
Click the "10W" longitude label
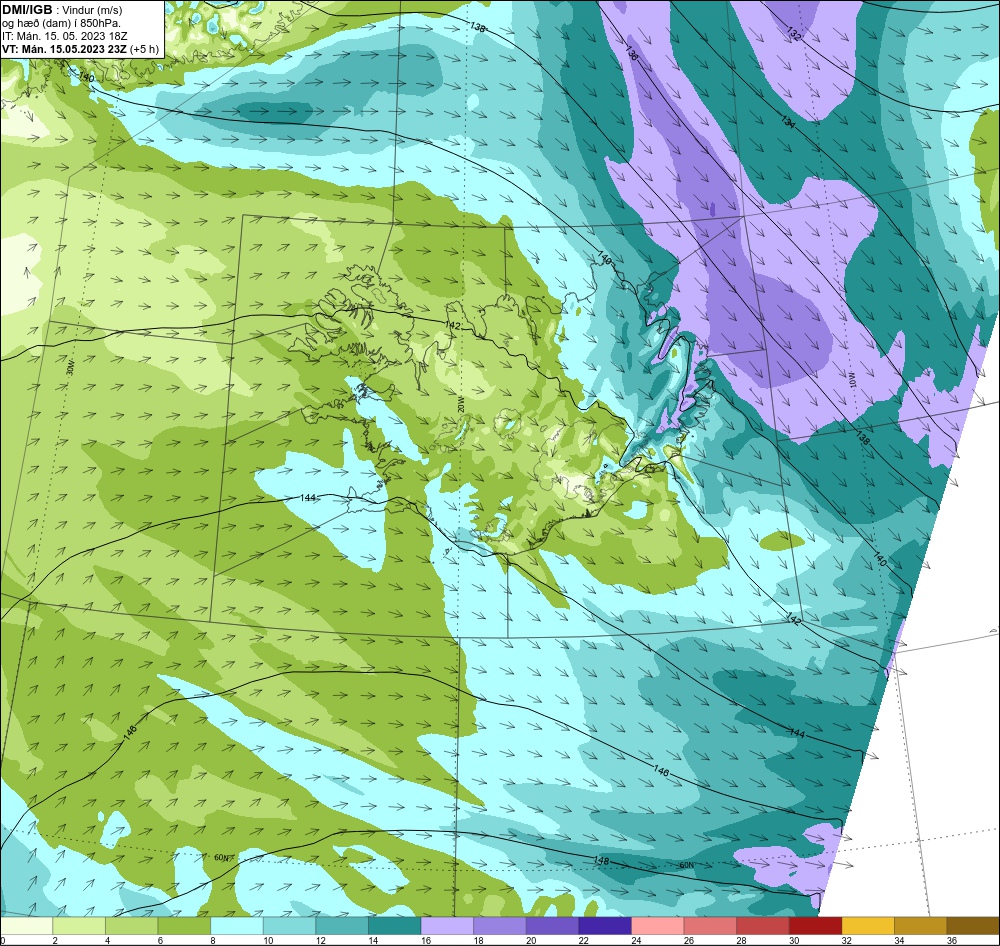(852, 381)
